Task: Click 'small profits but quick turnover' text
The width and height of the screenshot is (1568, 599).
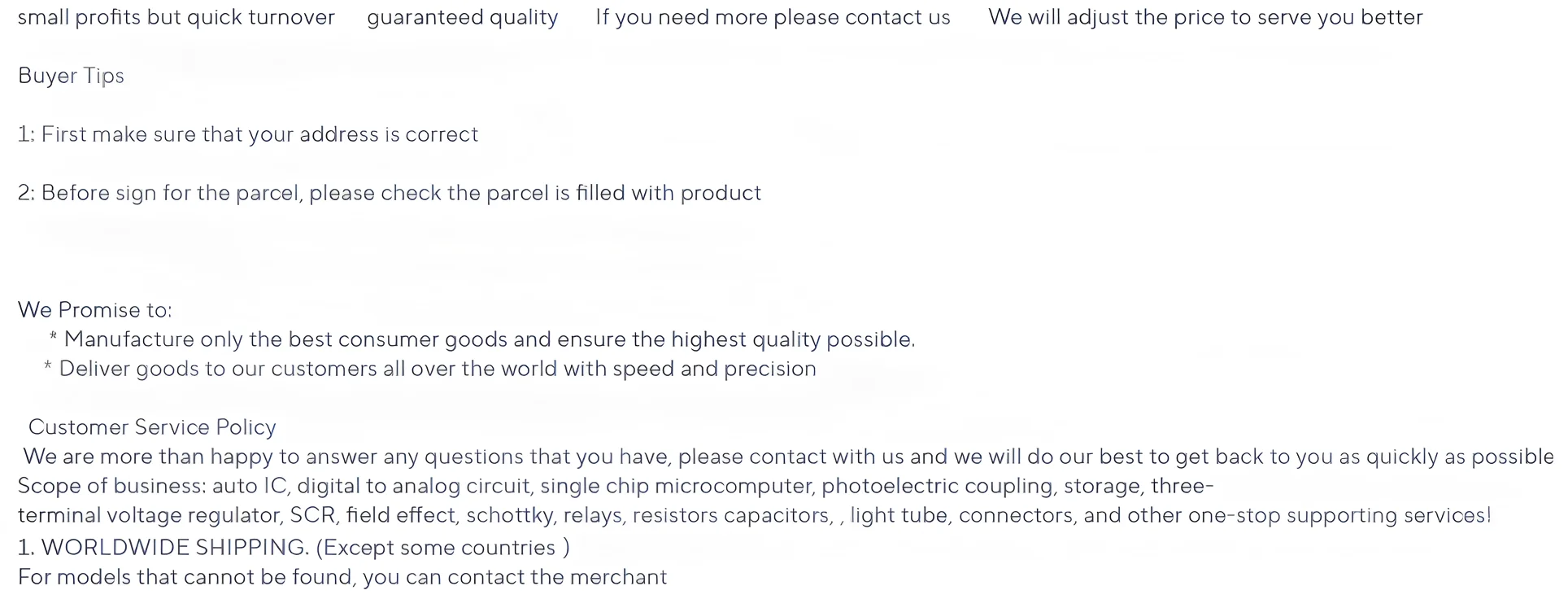Action: coord(176,17)
